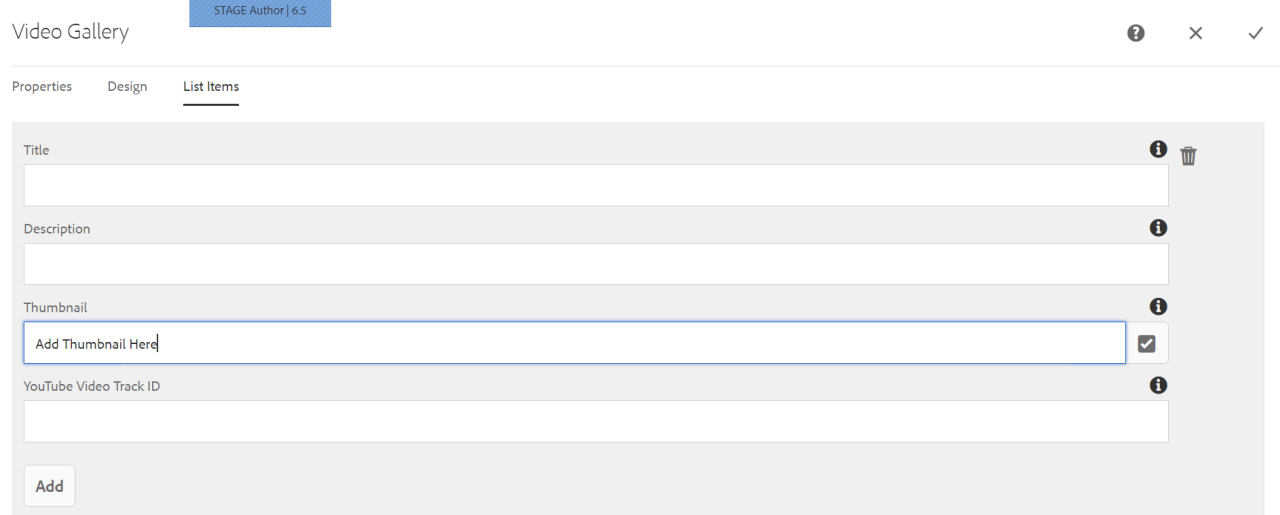Screen dimensions: 1280x515
Task: Show info tooltip for Description field
Action: [1158, 228]
